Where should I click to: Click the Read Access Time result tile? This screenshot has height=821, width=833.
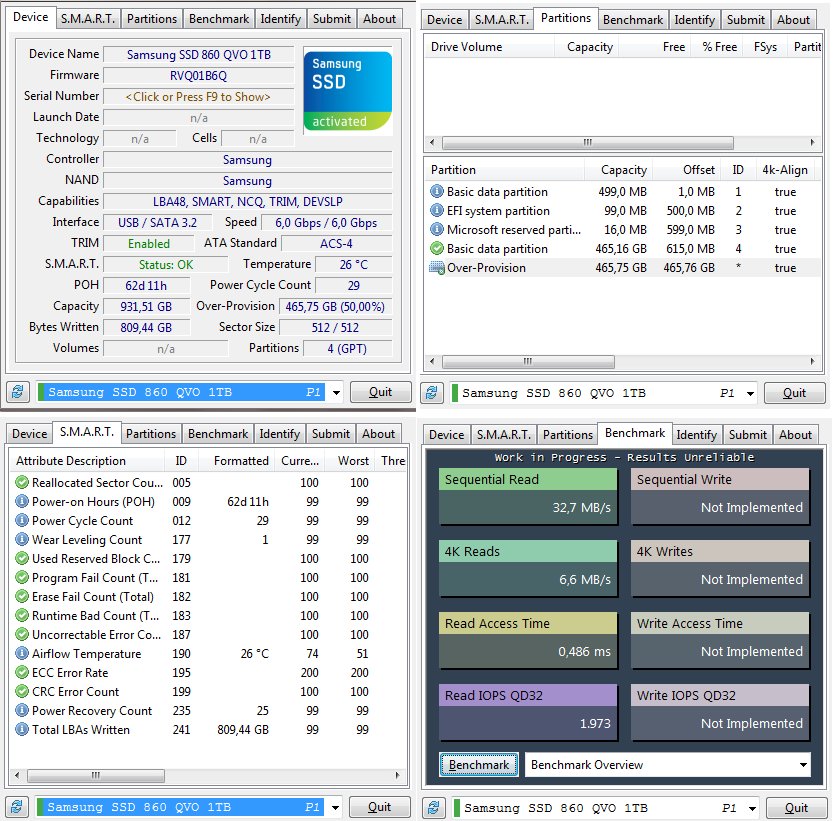[x=528, y=640]
